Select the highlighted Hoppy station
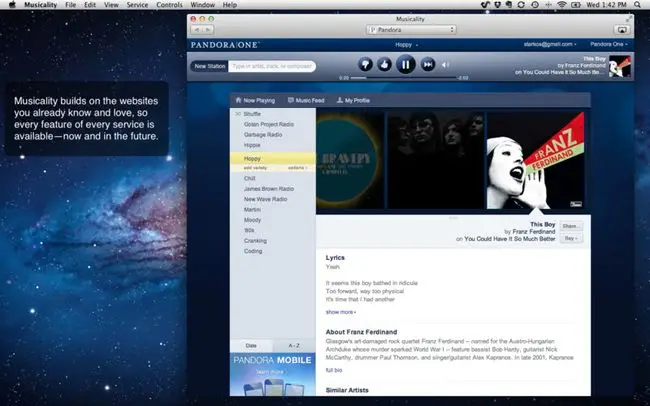 point(273,158)
